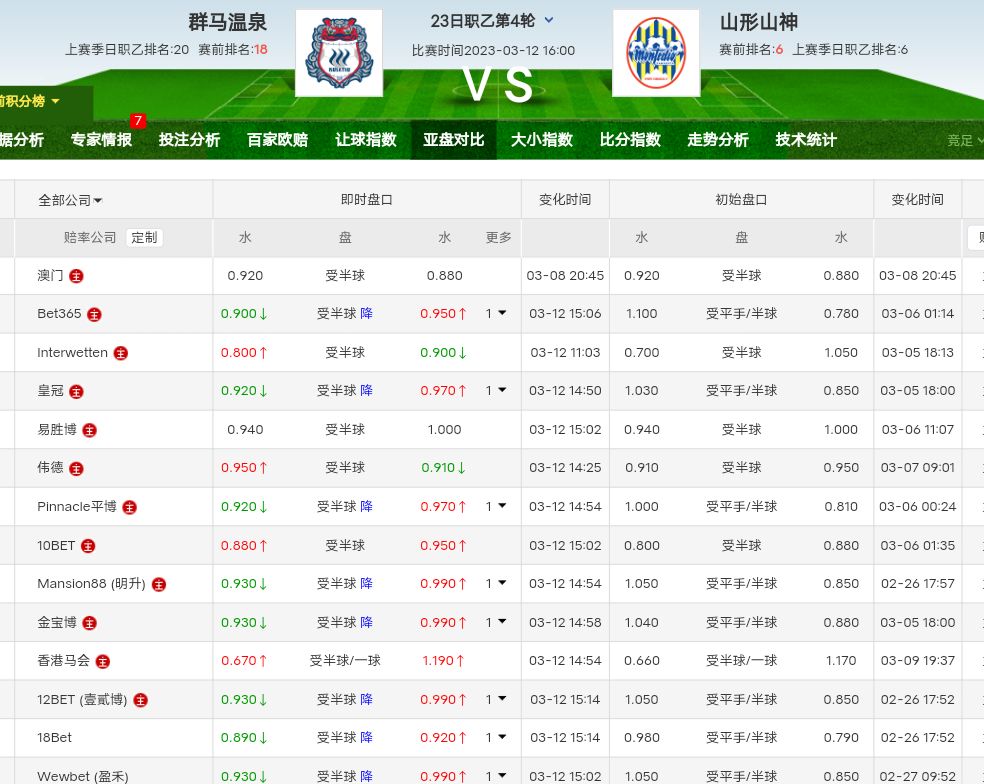Open the 专家情报 tab
This screenshot has height=784, width=984.
101,140
